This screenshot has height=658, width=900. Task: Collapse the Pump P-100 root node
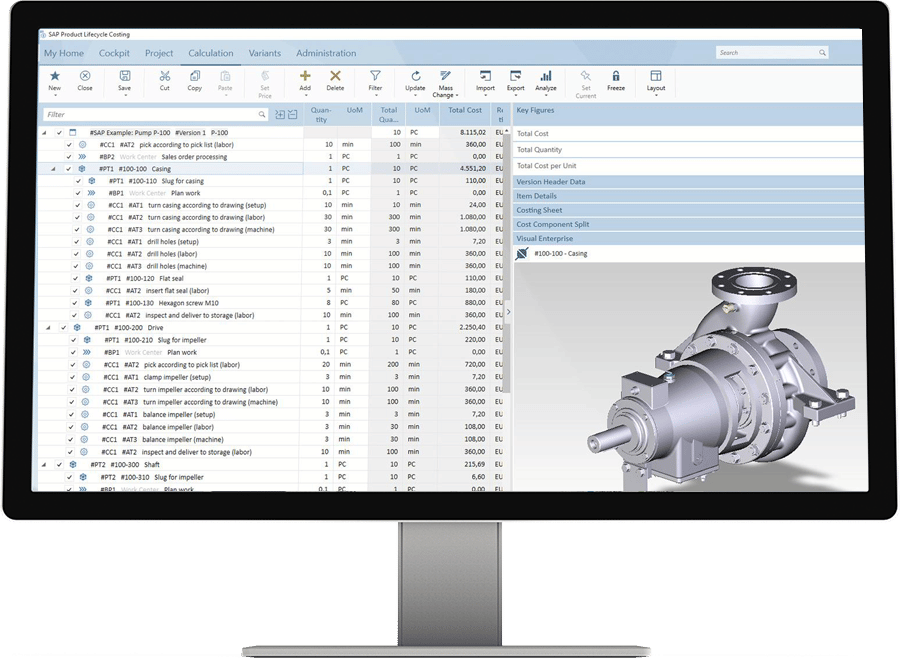pos(45,133)
